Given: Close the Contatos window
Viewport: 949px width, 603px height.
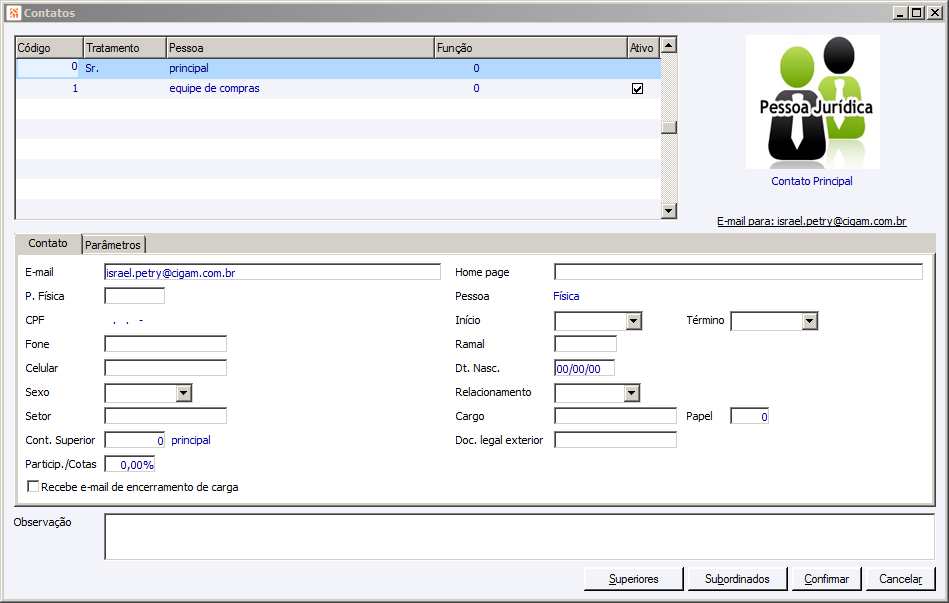Looking at the screenshot, I should (936, 13).
